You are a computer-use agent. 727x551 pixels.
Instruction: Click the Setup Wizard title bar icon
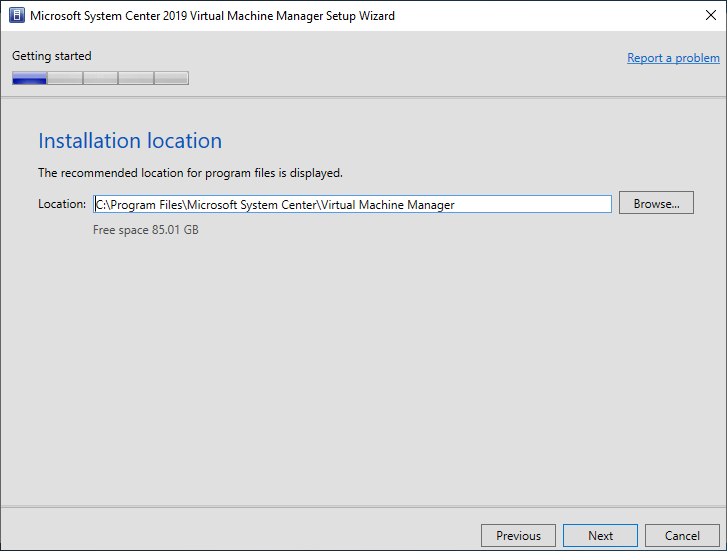[x=17, y=15]
